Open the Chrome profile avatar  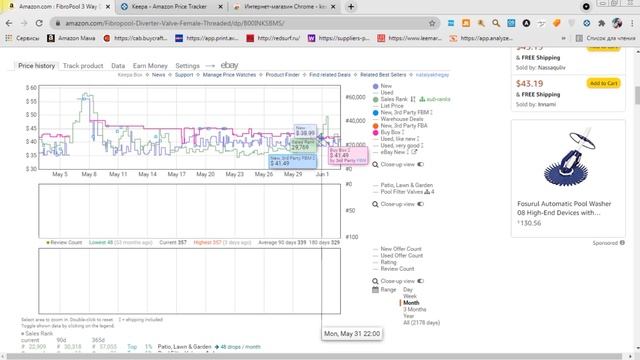617,23
